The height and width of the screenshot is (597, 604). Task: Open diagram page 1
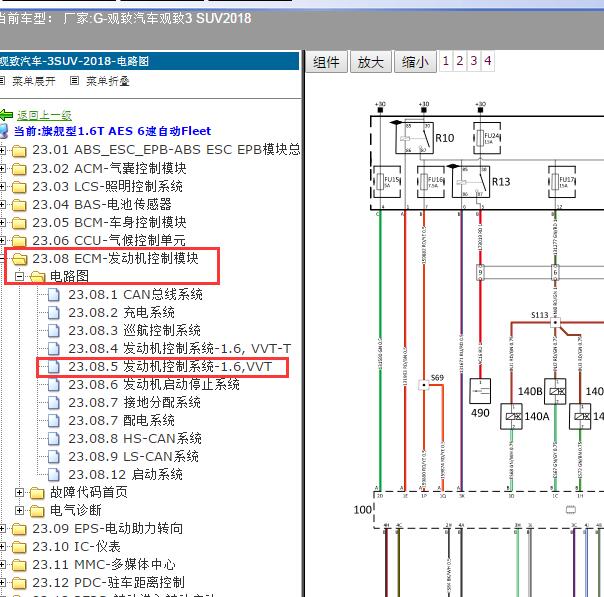click(x=446, y=61)
